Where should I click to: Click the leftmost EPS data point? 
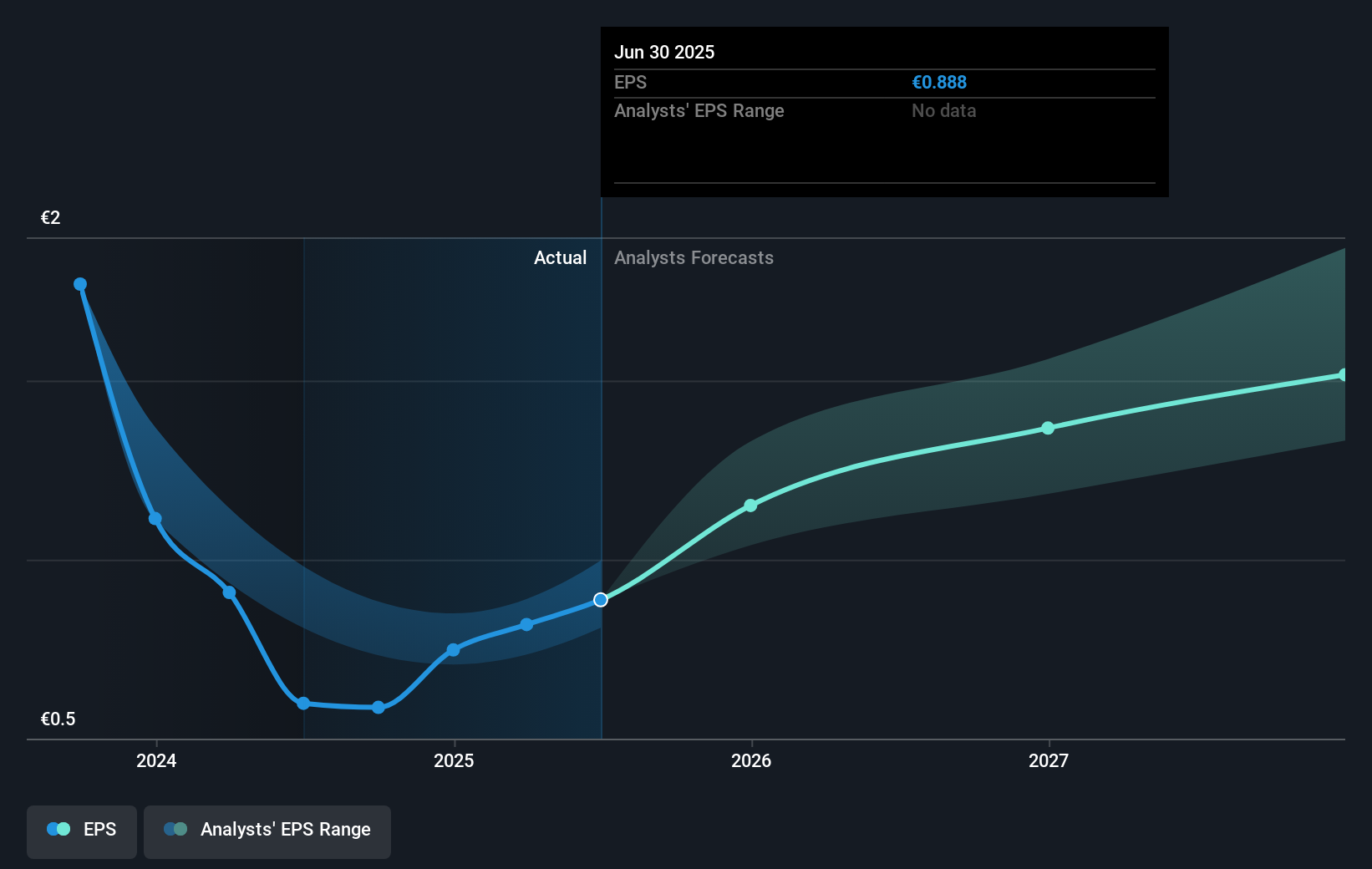click(80, 284)
